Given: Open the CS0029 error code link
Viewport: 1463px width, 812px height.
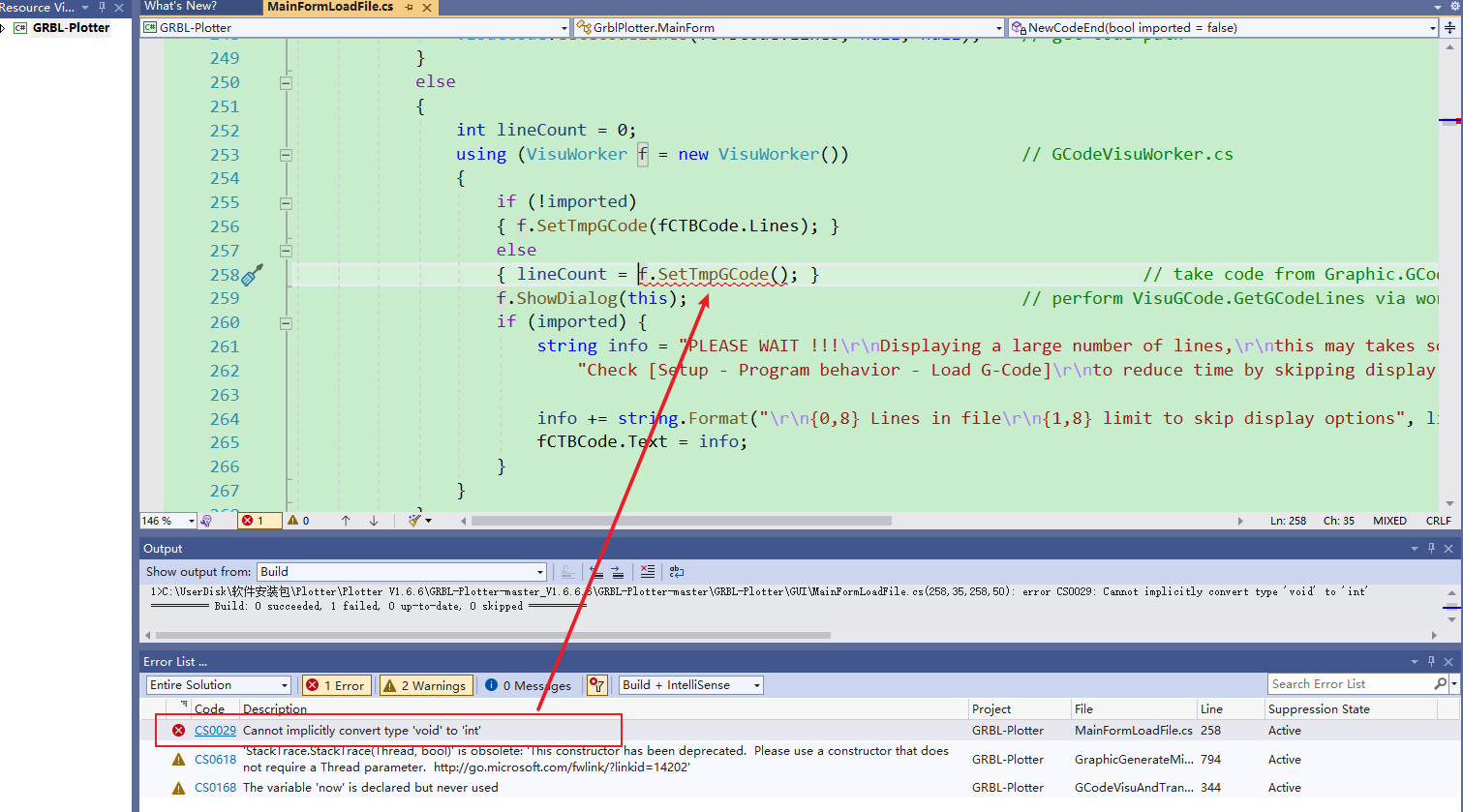Looking at the screenshot, I should coord(215,731).
